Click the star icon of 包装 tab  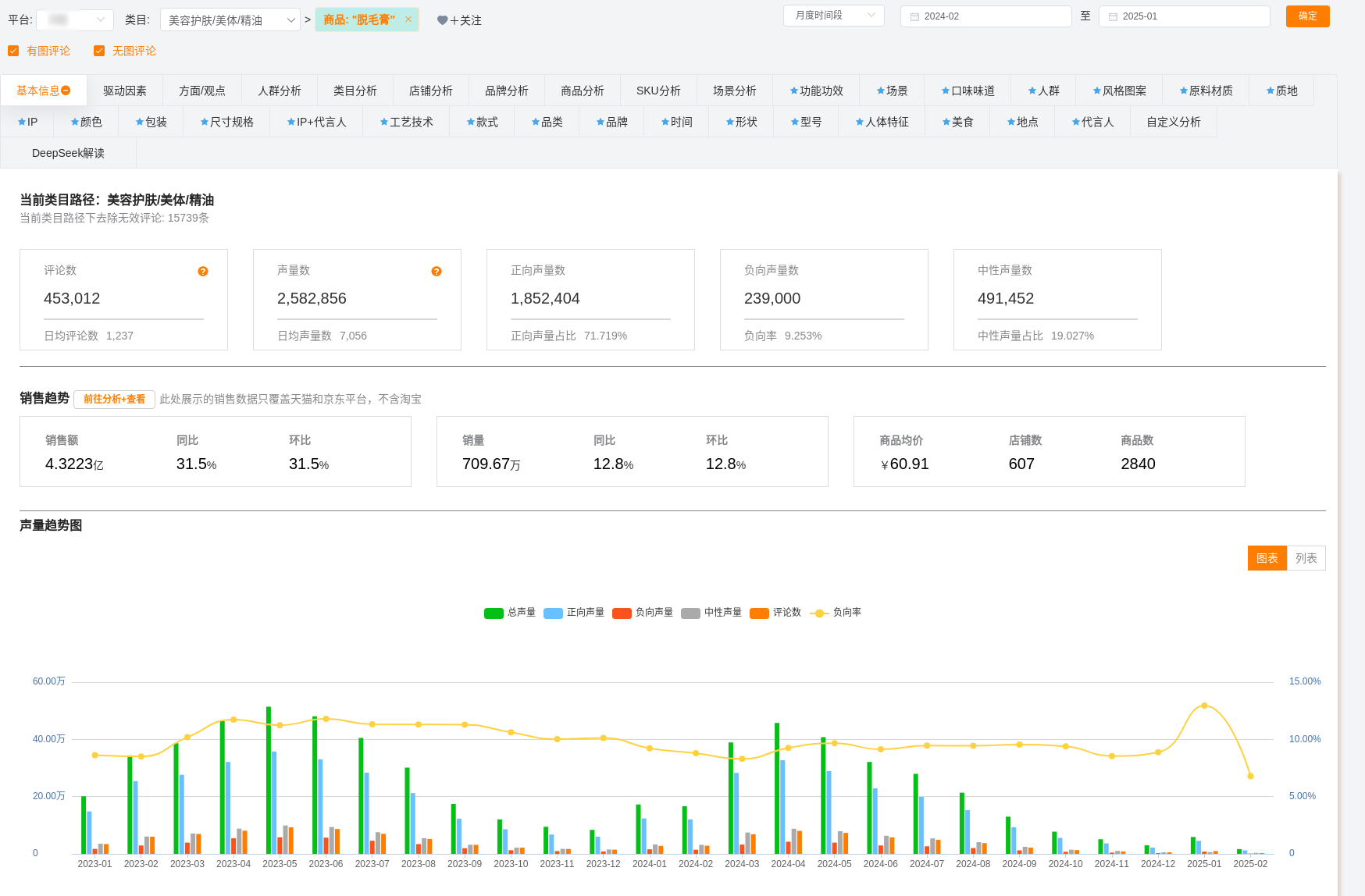(140, 122)
